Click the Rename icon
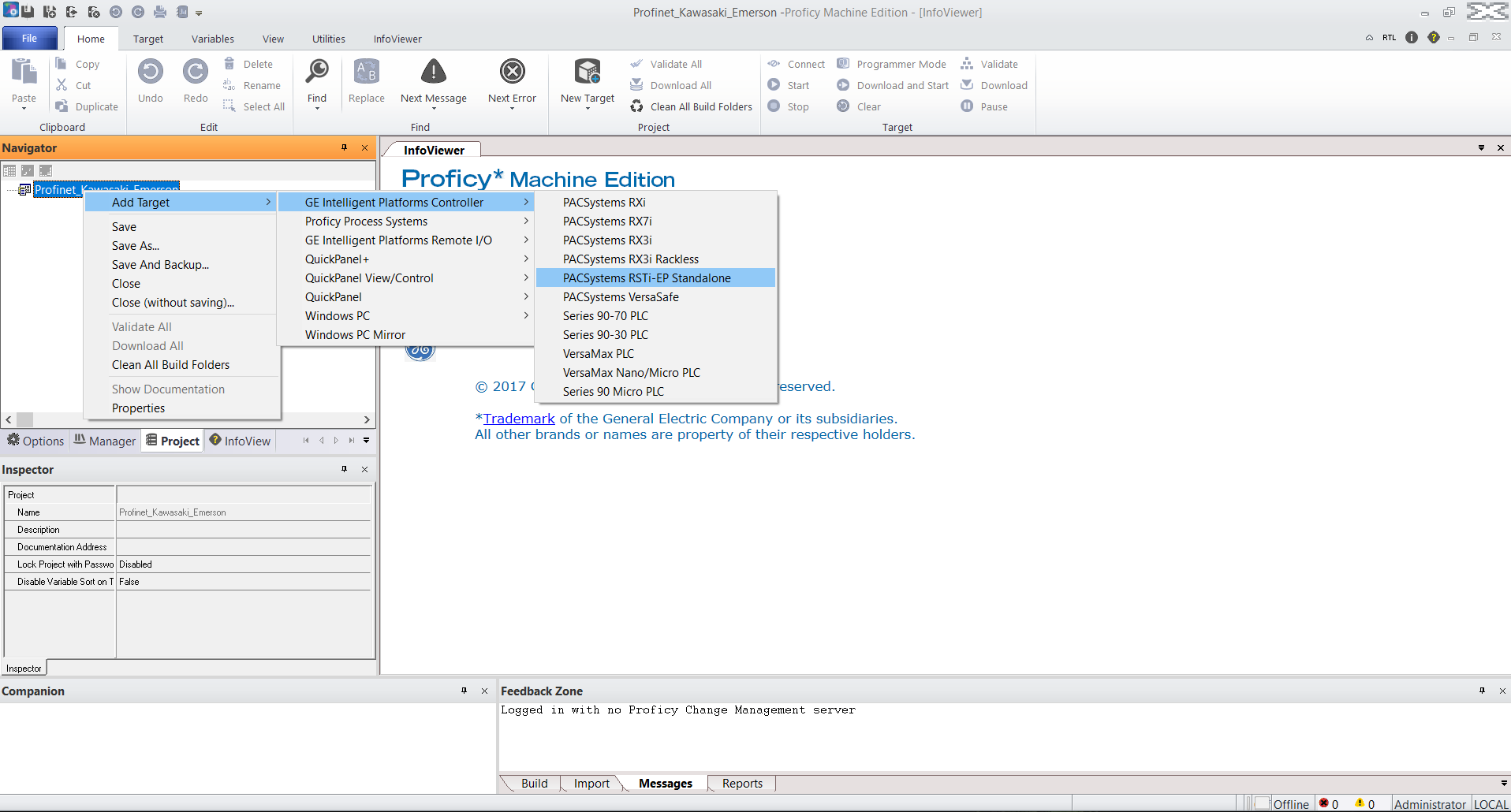The image size is (1511, 812). point(229,85)
